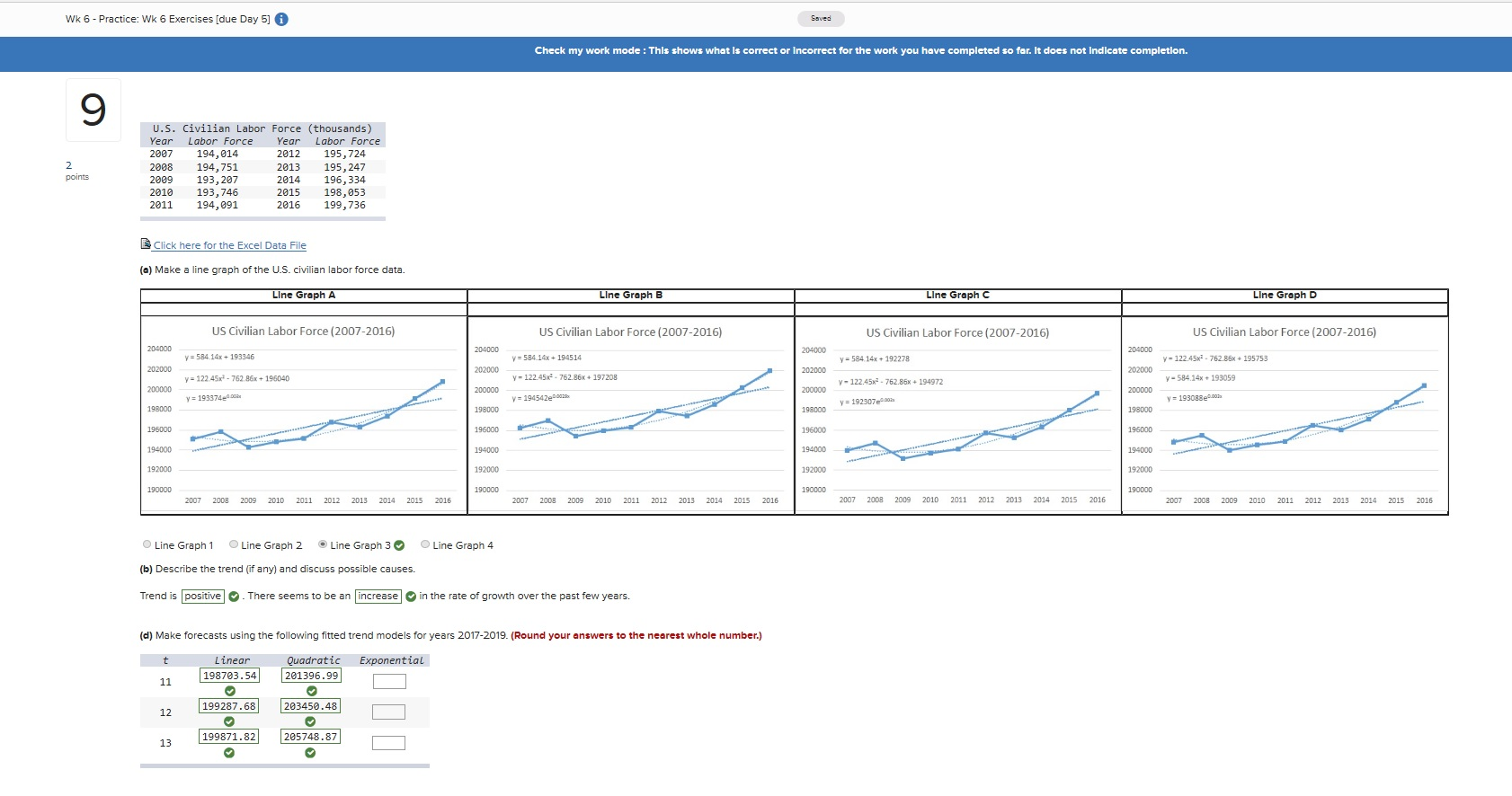Open the 'Click here for the Excel Data File' link
1512x796 pixels.
[x=229, y=245]
